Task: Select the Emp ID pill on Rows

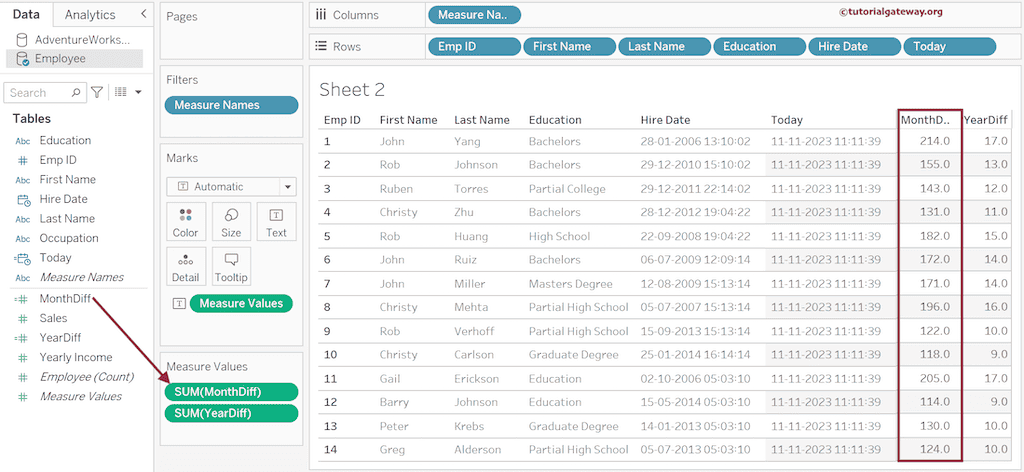Action: coord(474,46)
